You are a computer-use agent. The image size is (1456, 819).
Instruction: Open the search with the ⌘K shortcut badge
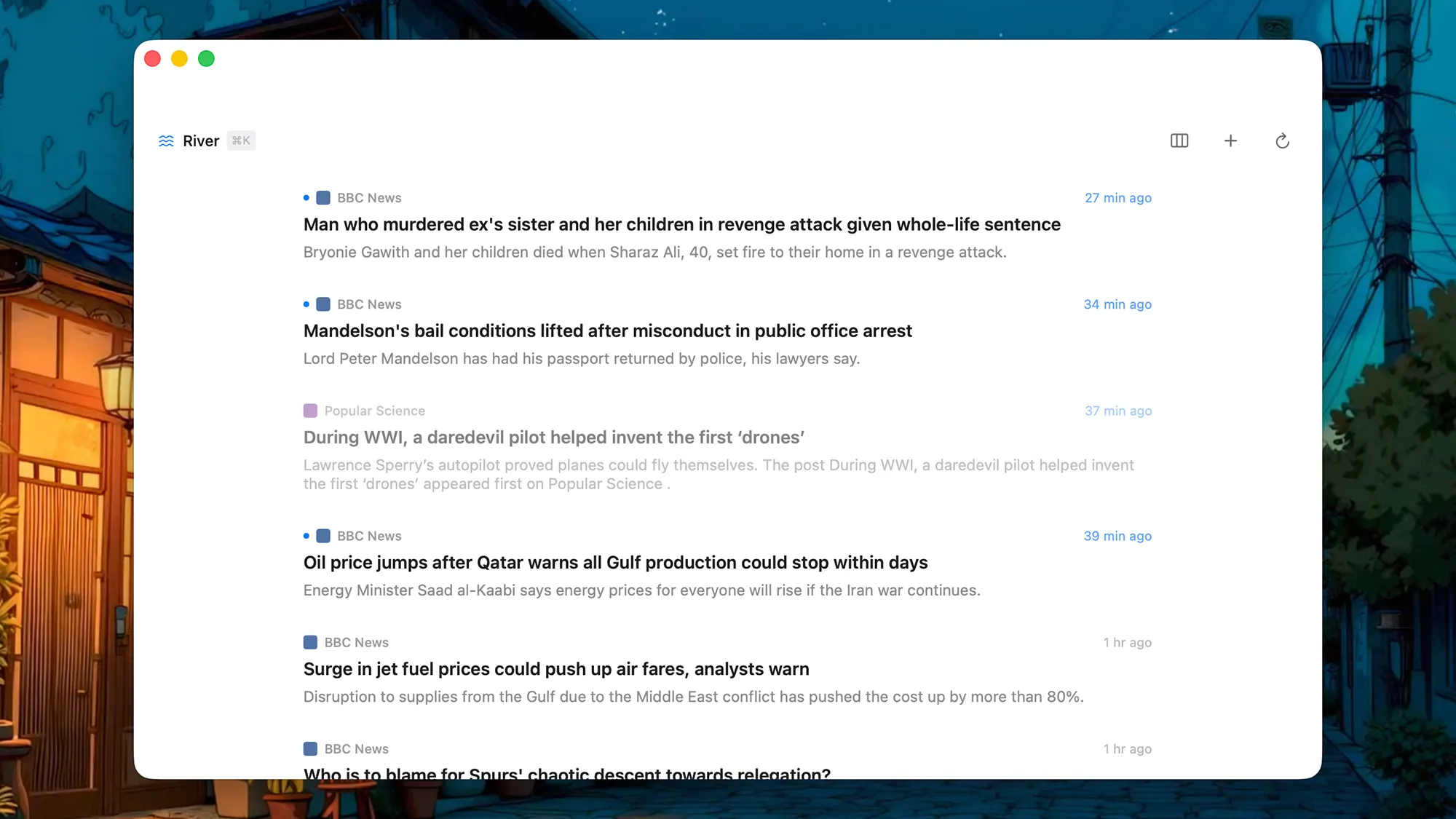241,141
